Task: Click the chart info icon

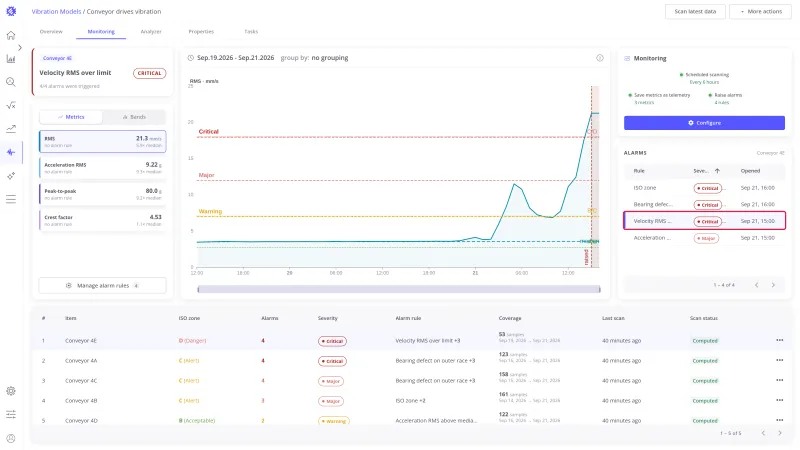Action: point(599,58)
